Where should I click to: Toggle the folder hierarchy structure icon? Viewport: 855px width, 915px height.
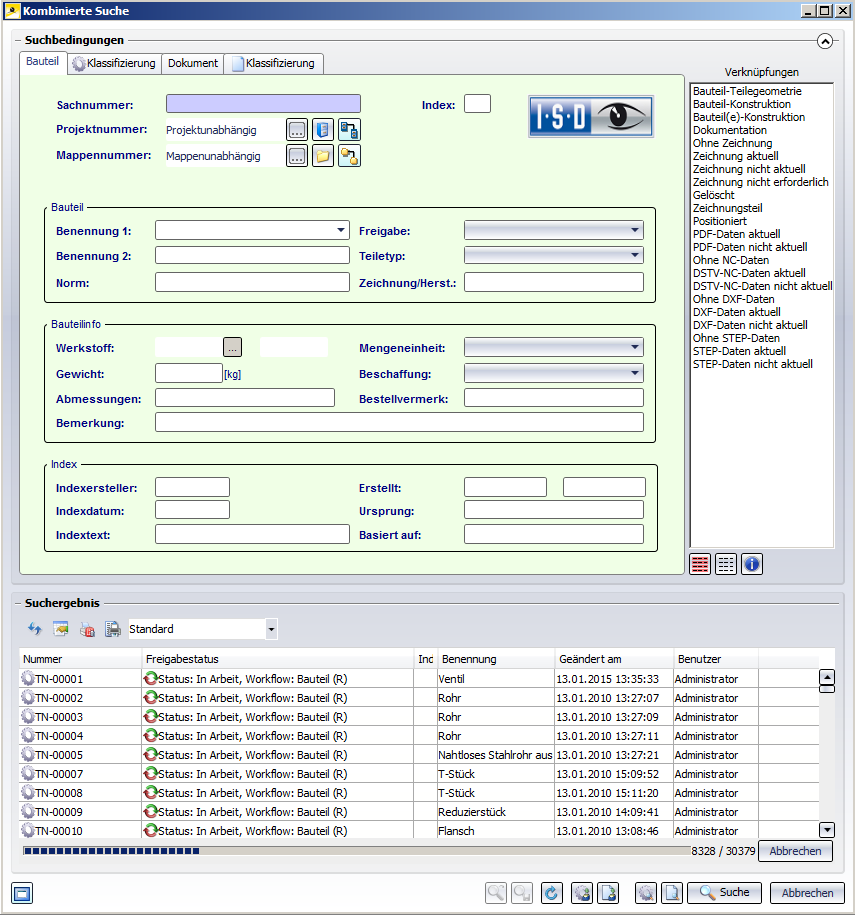click(x=349, y=156)
